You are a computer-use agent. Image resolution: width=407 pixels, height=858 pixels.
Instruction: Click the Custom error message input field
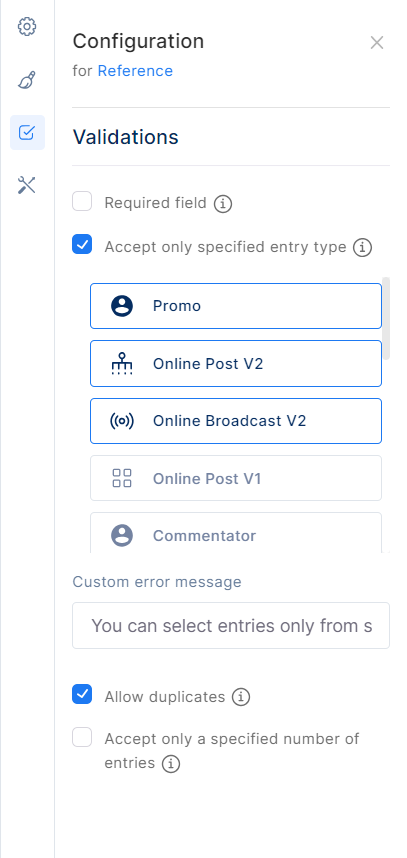(231, 625)
